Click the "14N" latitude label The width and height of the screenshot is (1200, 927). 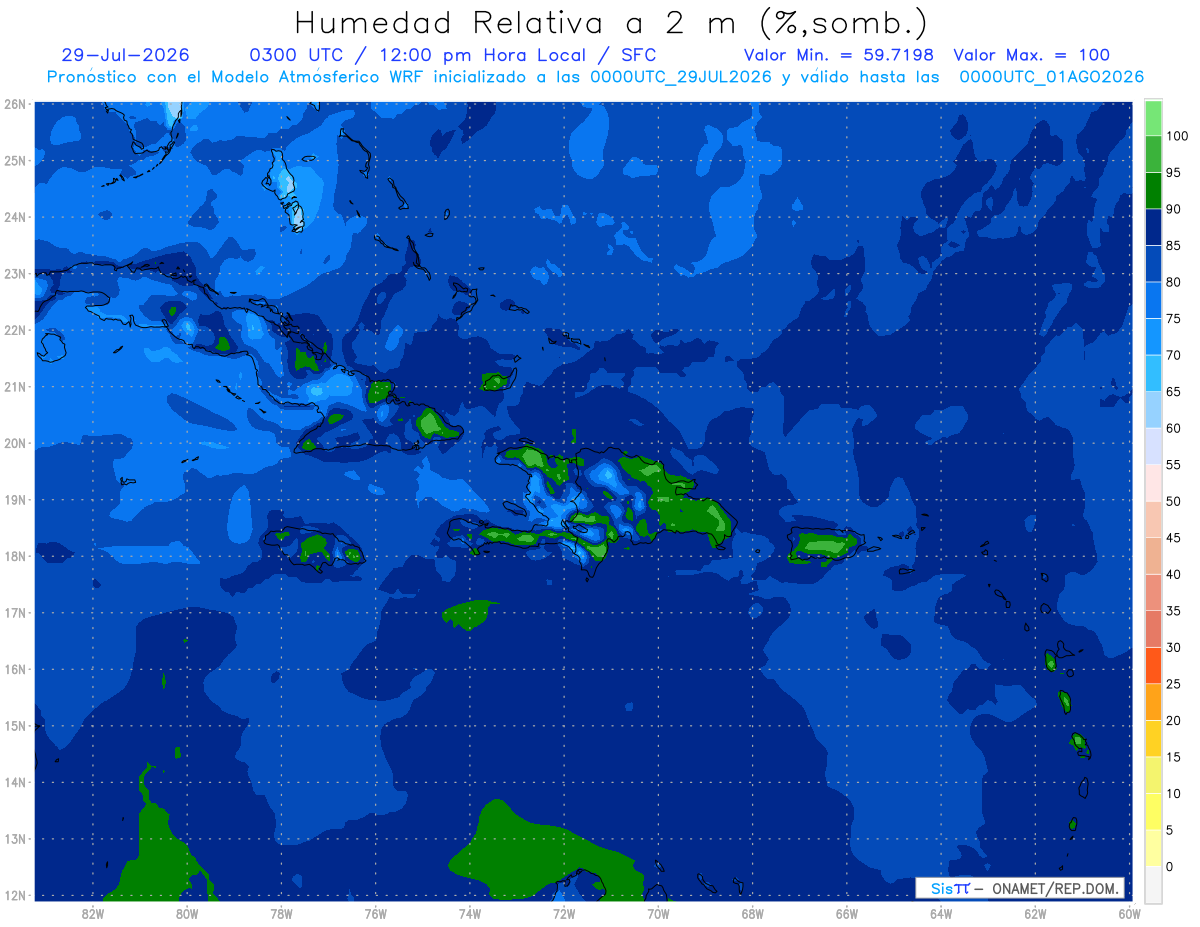point(14,782)
